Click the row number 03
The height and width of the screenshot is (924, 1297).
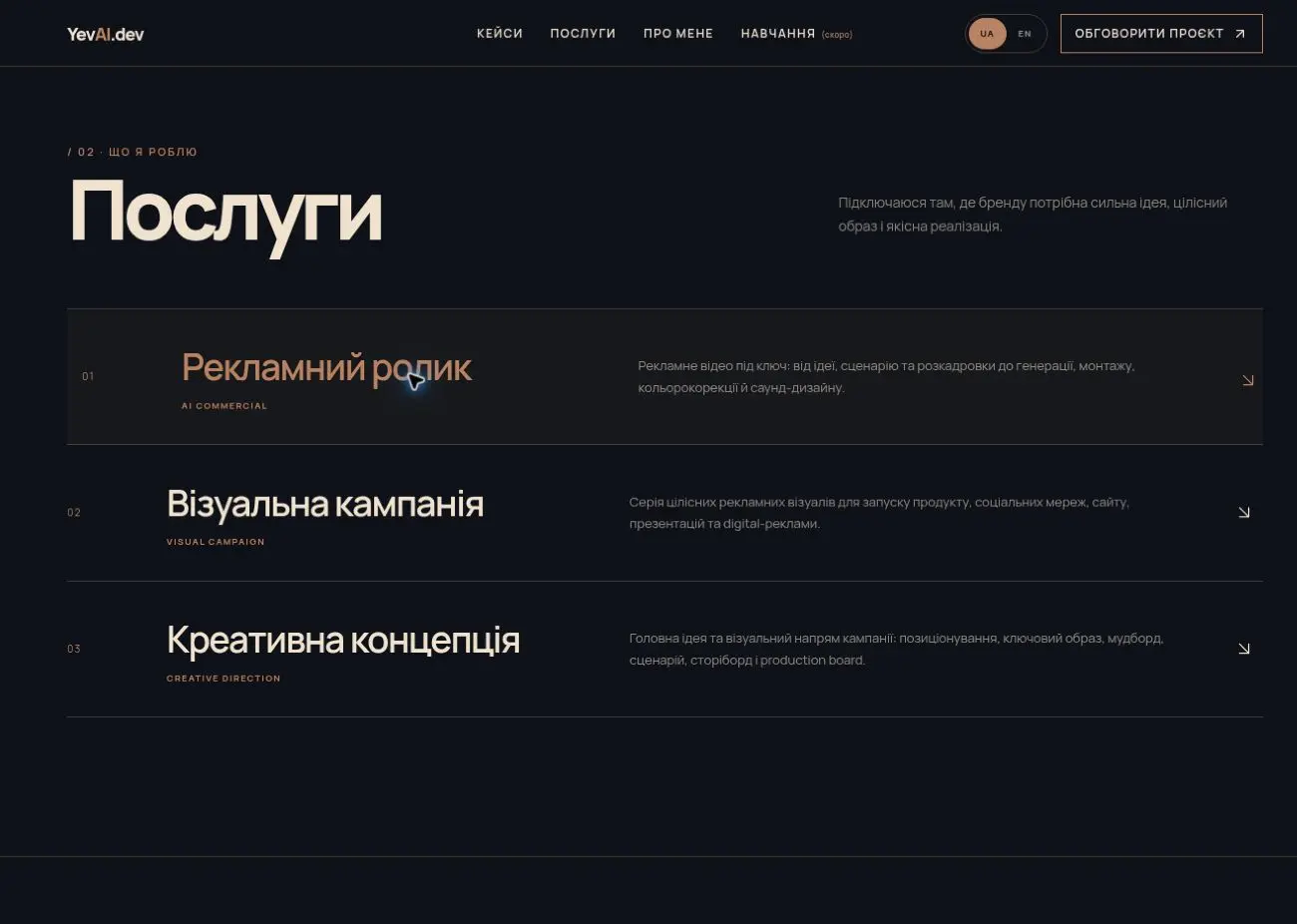click(x=74, y=649)
